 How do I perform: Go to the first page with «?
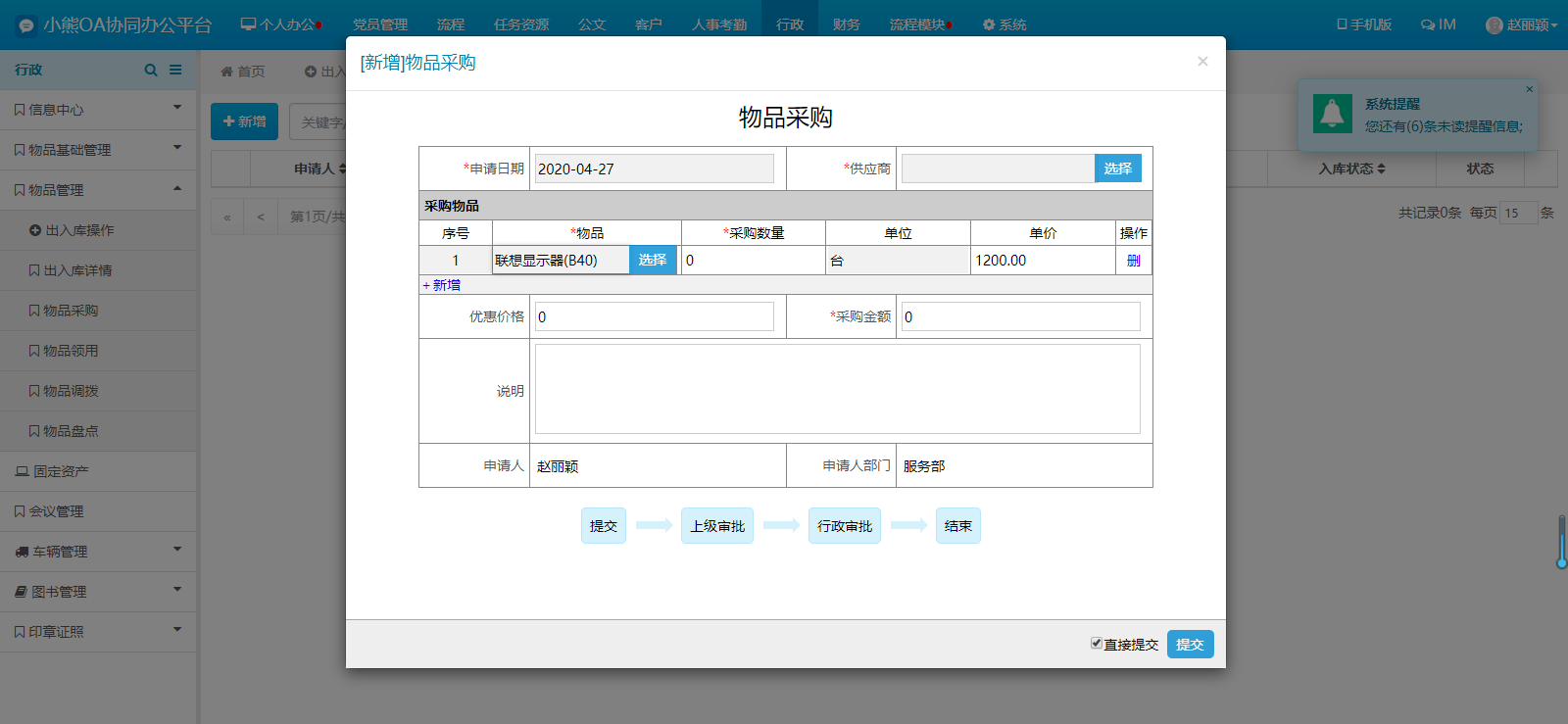(x=227, y=217)
